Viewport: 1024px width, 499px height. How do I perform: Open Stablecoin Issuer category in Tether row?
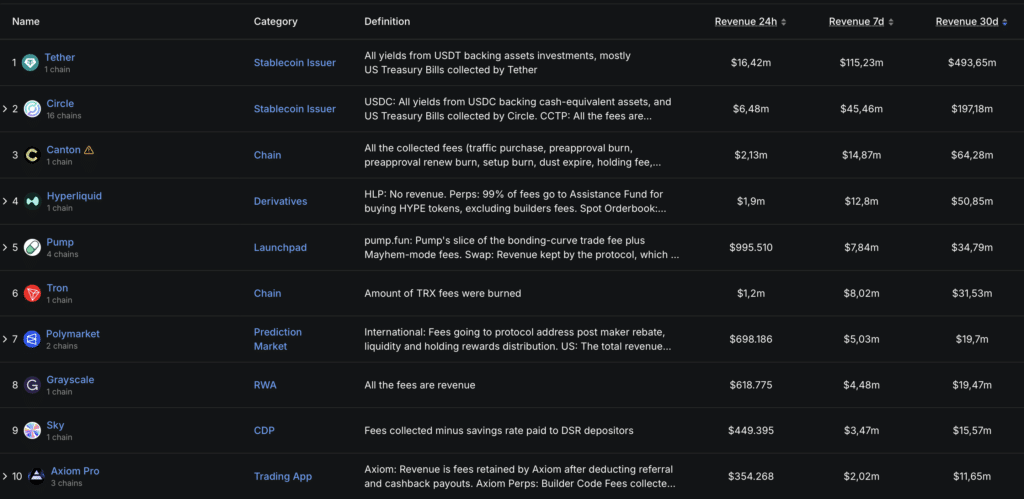coord(295,63)
